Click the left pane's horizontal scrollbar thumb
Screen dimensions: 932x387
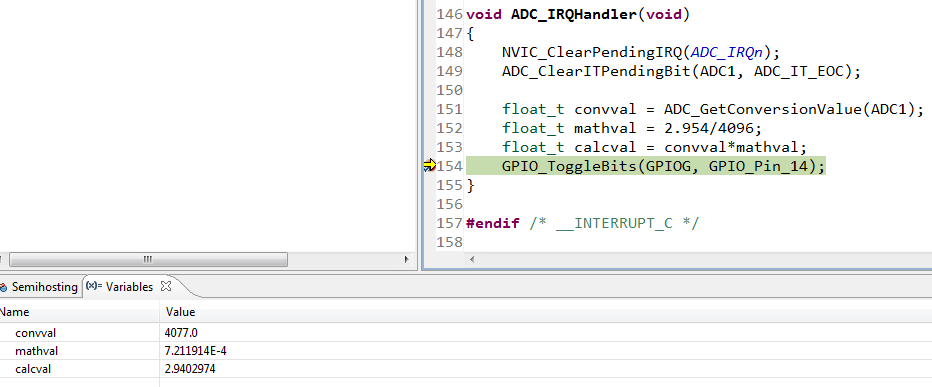(x=149, y=259)
